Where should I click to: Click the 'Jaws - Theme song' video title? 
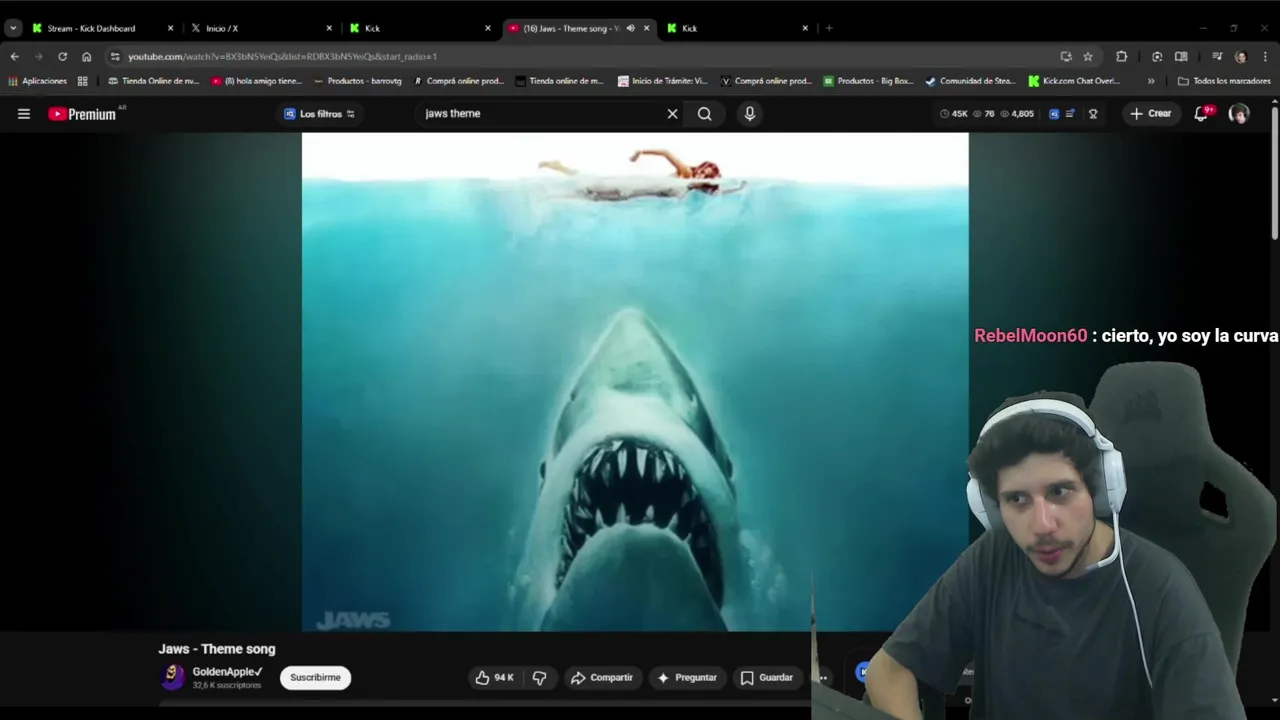coord(217,649)
